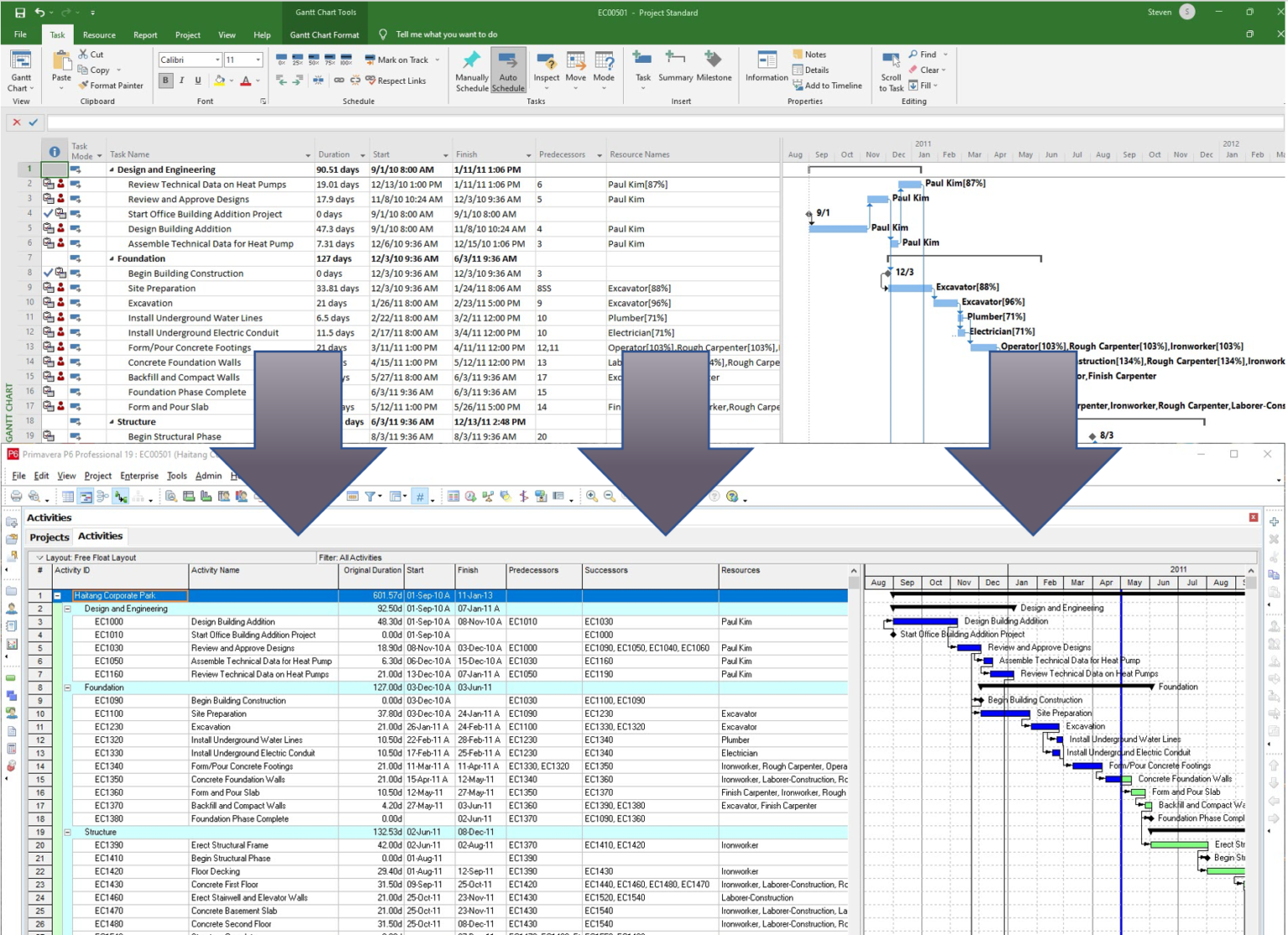Insert a Milestone using its diamond icon
The image size is (1288, 935).
point(714,59)
